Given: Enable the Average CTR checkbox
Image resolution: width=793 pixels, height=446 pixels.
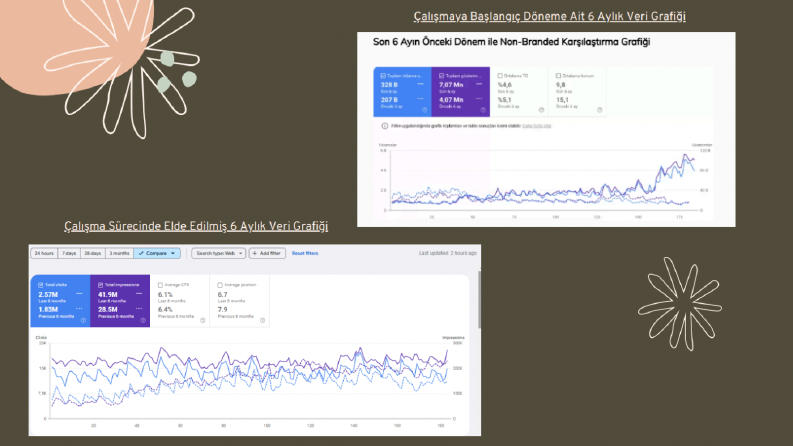Looking at the screenshot, I should point(160,285).
